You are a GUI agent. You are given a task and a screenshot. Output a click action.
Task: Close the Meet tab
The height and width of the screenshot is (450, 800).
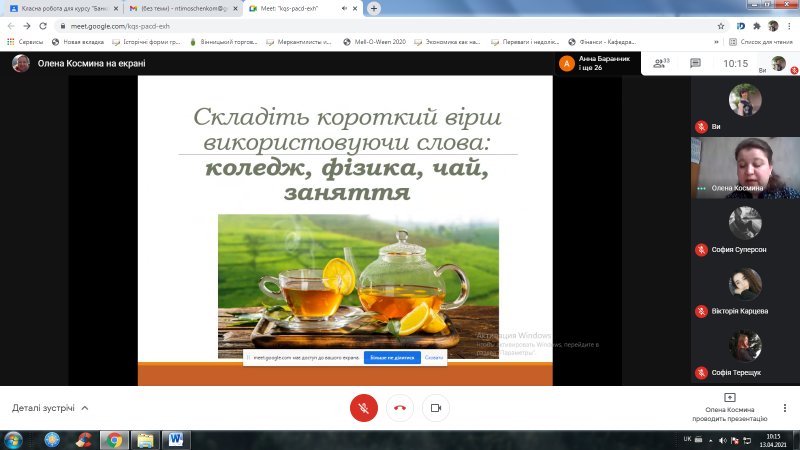pos(355,9)
